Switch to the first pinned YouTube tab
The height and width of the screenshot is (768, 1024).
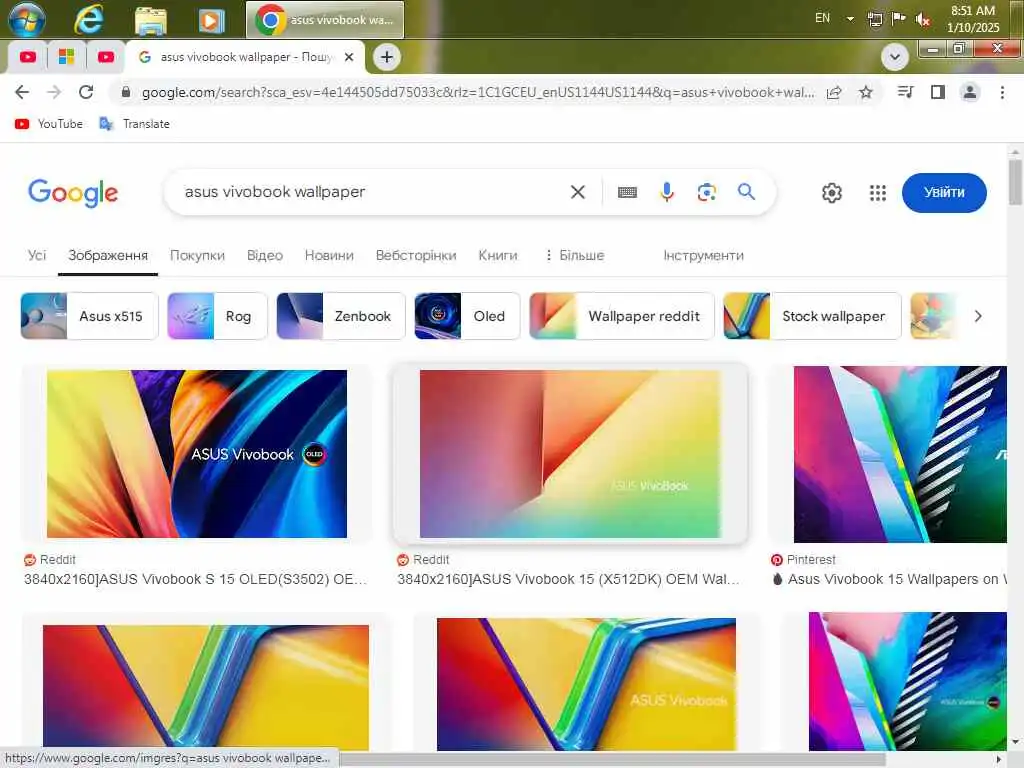(x=27, y=57)
